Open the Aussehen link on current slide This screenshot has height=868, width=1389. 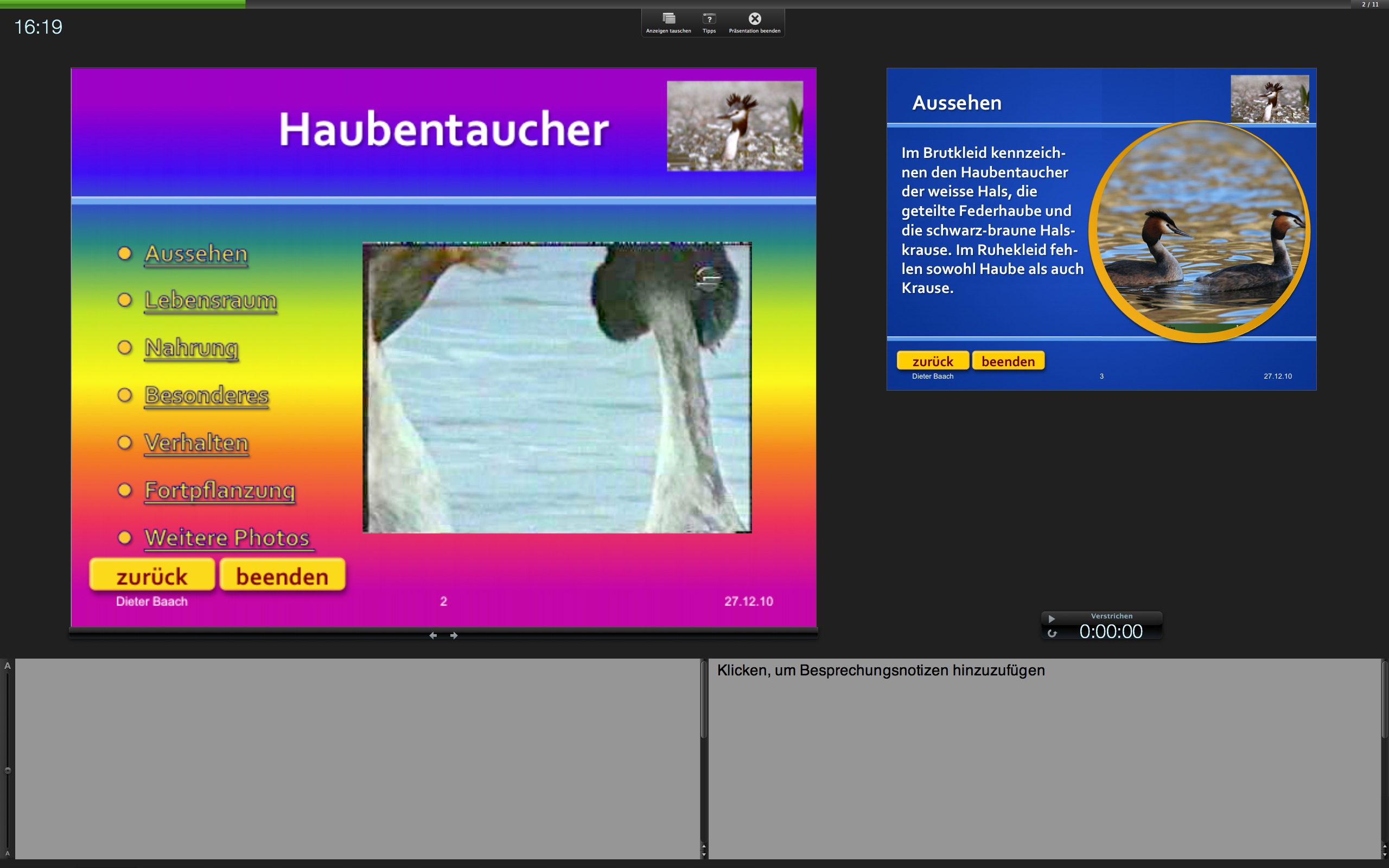pyautogui.click(x=196, y=254)
